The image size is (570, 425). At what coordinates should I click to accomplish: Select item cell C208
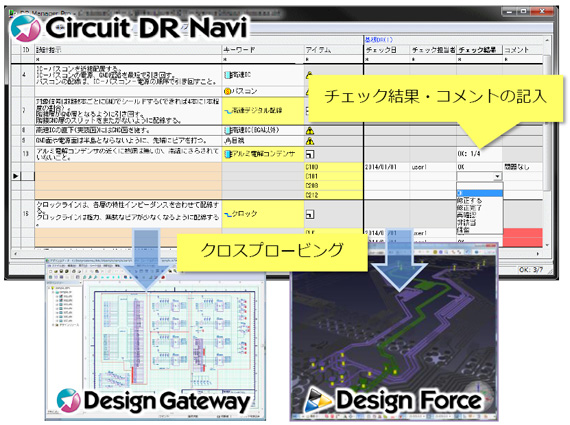pyautogui.click(x=333, y=185)
